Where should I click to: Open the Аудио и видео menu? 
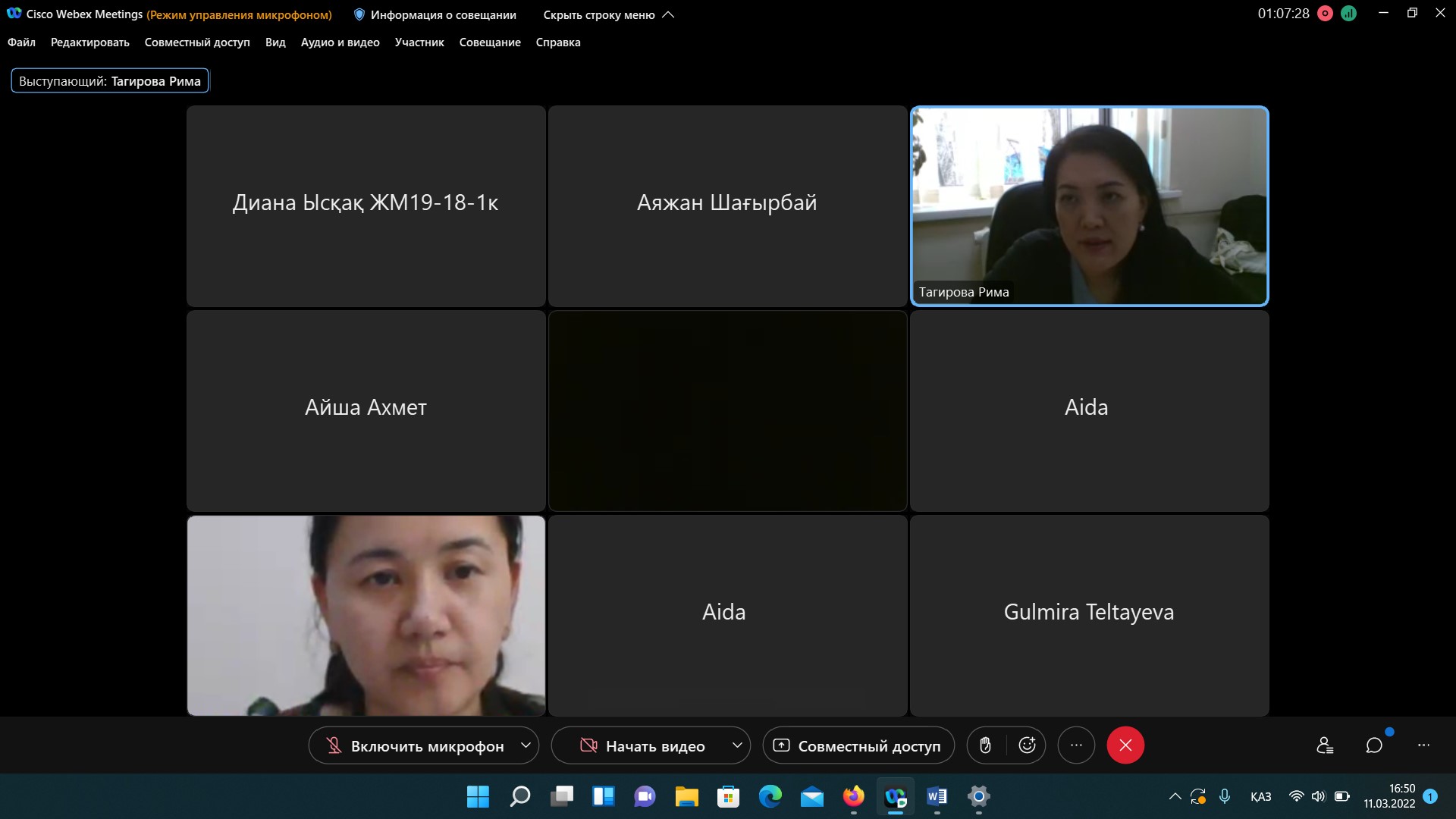[x=340, y=42]
